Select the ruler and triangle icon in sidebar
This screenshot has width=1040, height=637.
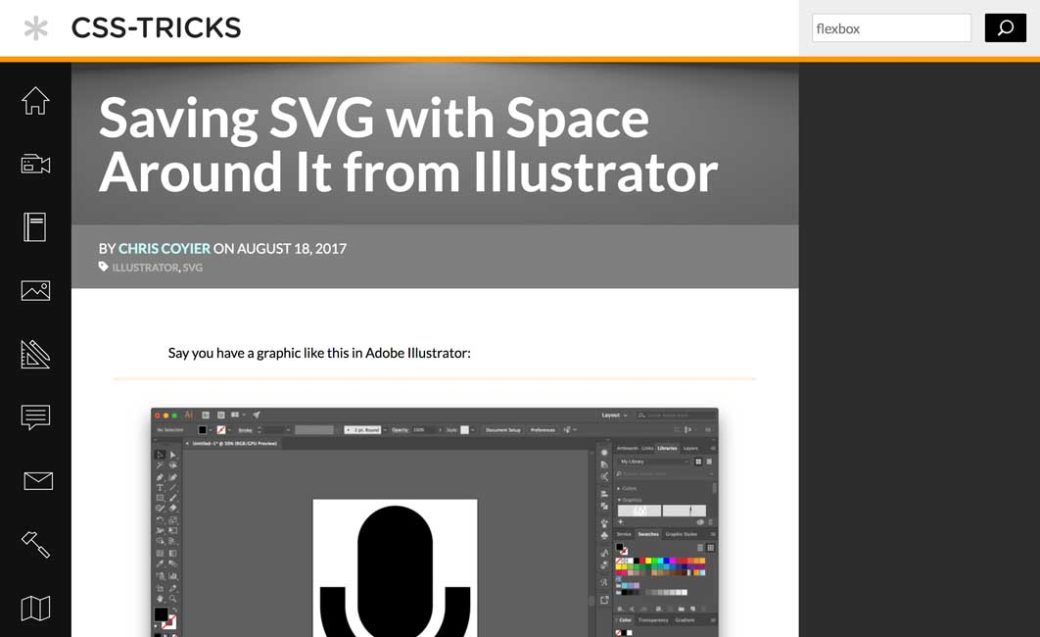coord(35,354)
